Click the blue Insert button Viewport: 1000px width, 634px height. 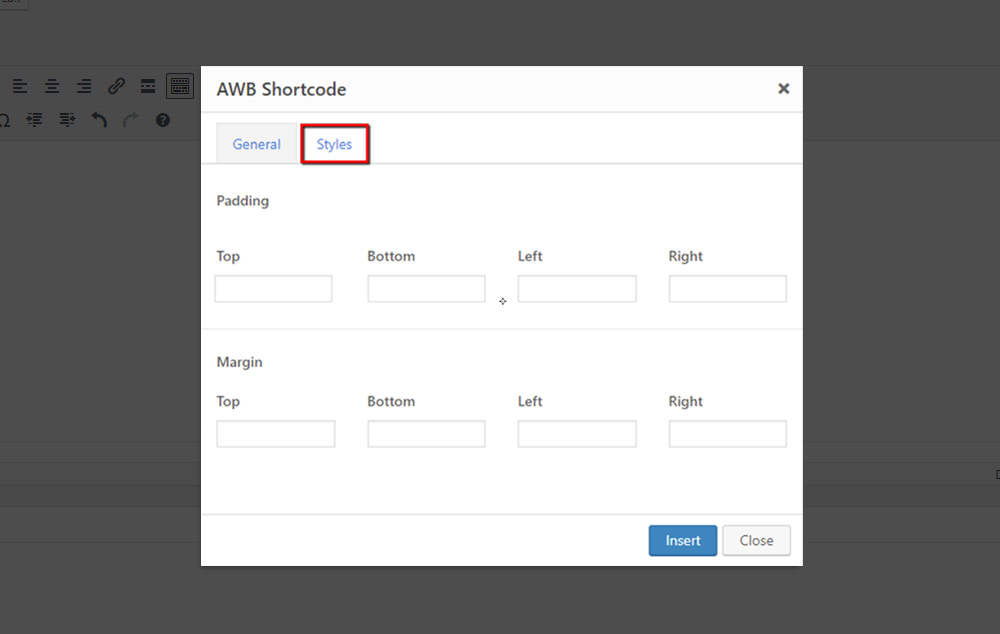point(683,540)
